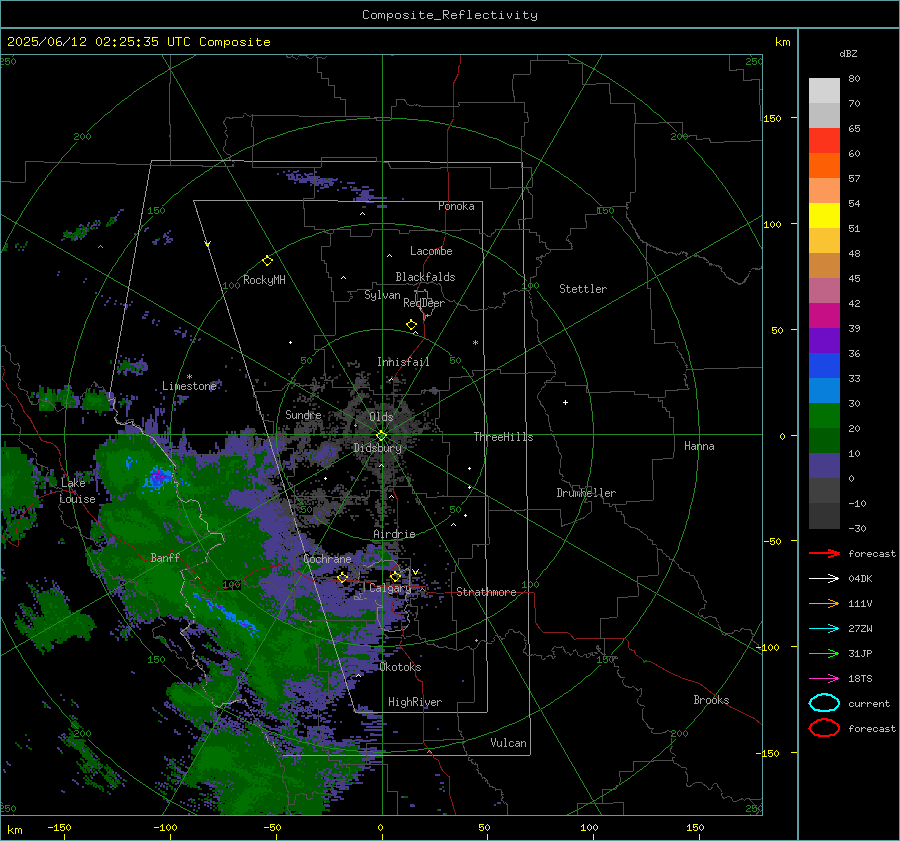This screenshot has width=900, height=841.
Task: Click the white 04DK arrow legend icon
Action: [824, 579]
